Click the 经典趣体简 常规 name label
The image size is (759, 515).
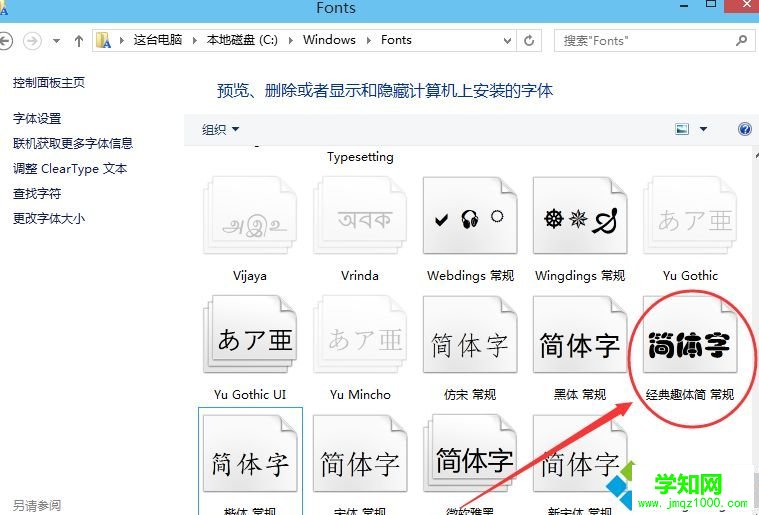[x=690, y=394]
